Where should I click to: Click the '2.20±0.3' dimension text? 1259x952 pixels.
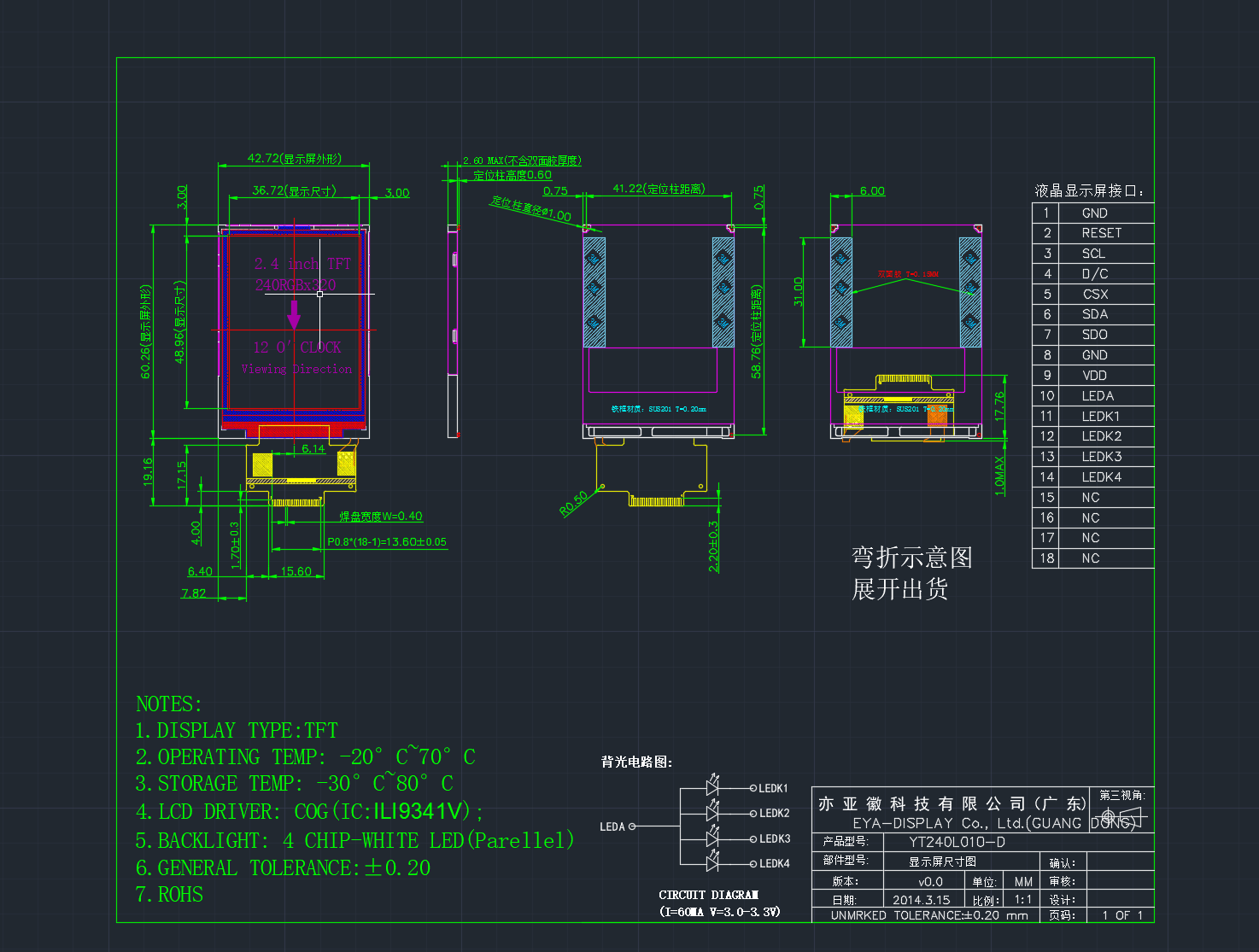(x=713, y=546)
